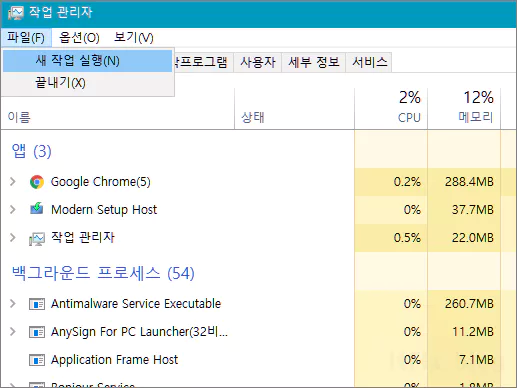Expand the Google Chrome(5) process group
The image size is (517, 388).
[13, 182]
